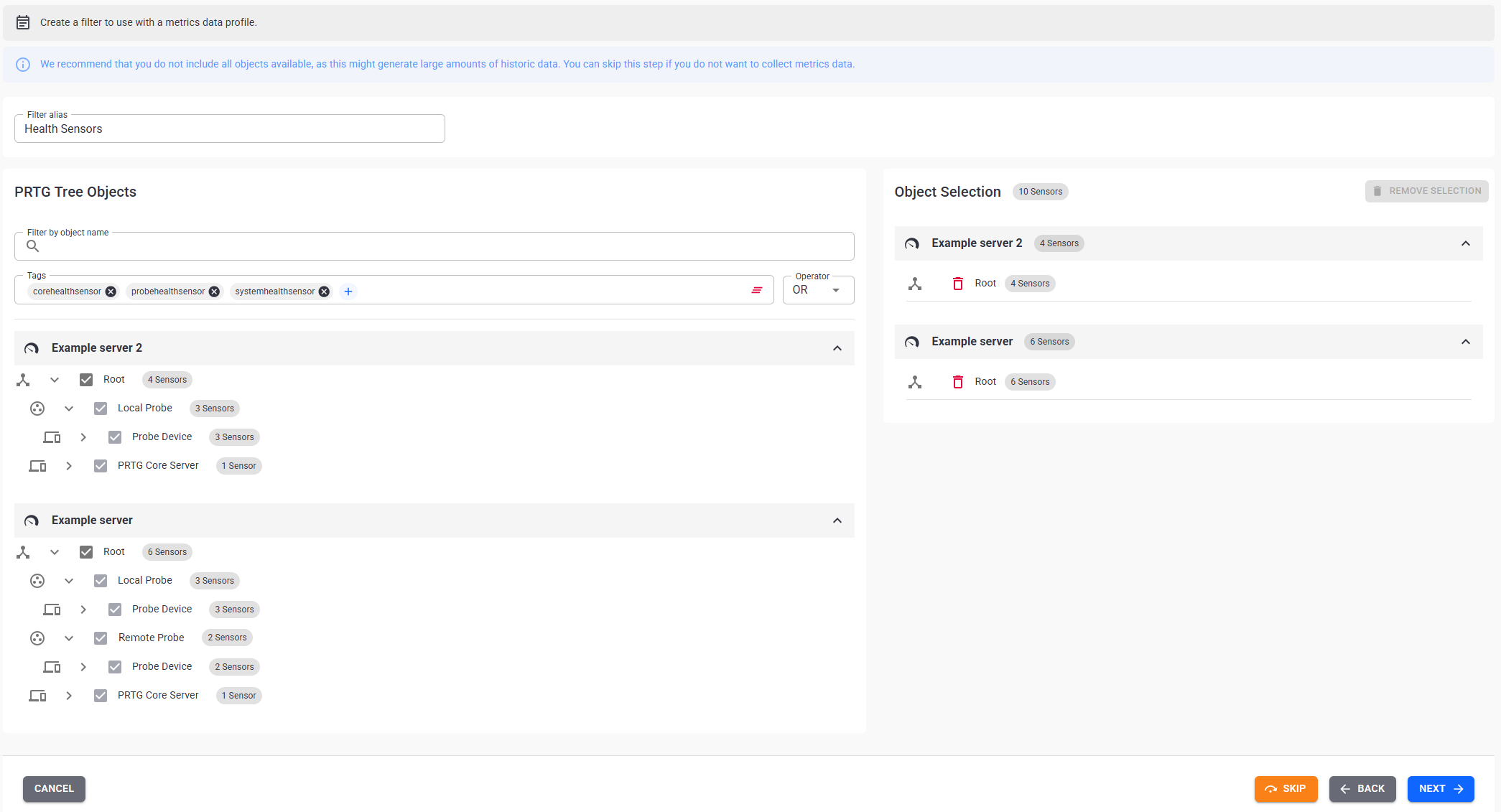Image resolution: width=1501 pixels, height=812 pixels.
Task: Delete Root from Example server 2 selection
Action: 957,284
